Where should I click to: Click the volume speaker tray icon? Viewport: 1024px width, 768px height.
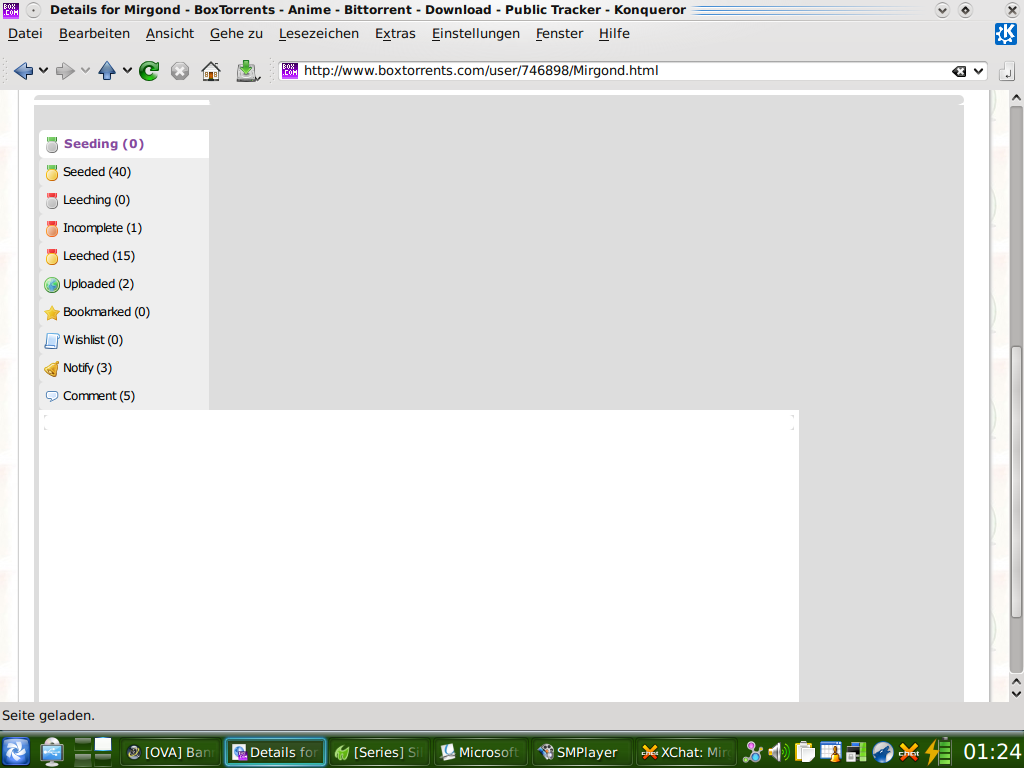[x=778, y=752]
